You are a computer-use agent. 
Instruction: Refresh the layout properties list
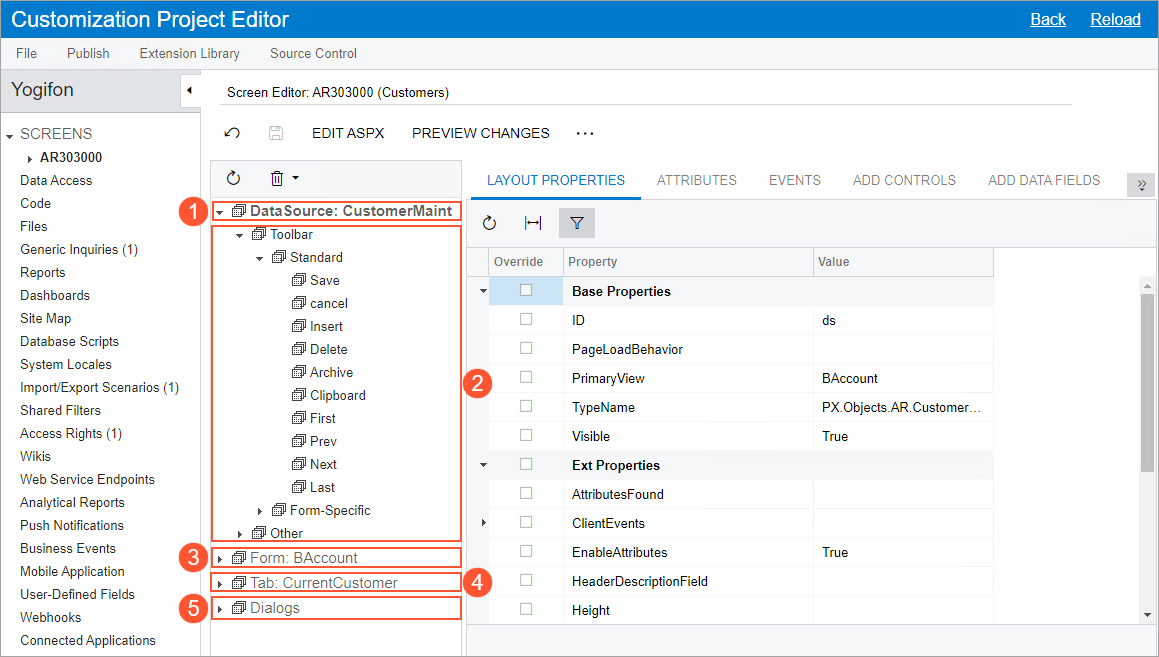(489, 223)
